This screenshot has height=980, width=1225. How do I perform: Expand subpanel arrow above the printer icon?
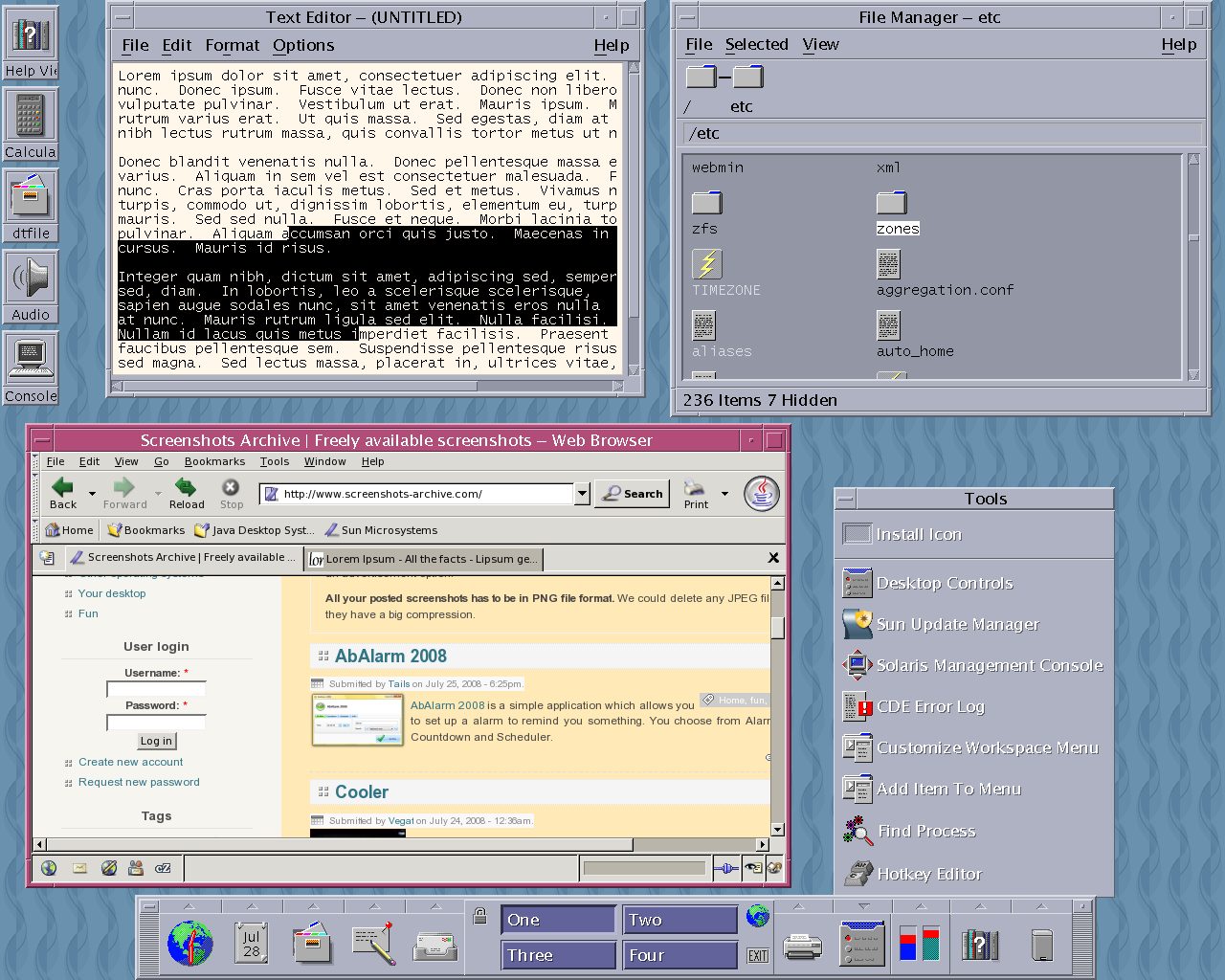pyautogui.click(x=799, y=905)
